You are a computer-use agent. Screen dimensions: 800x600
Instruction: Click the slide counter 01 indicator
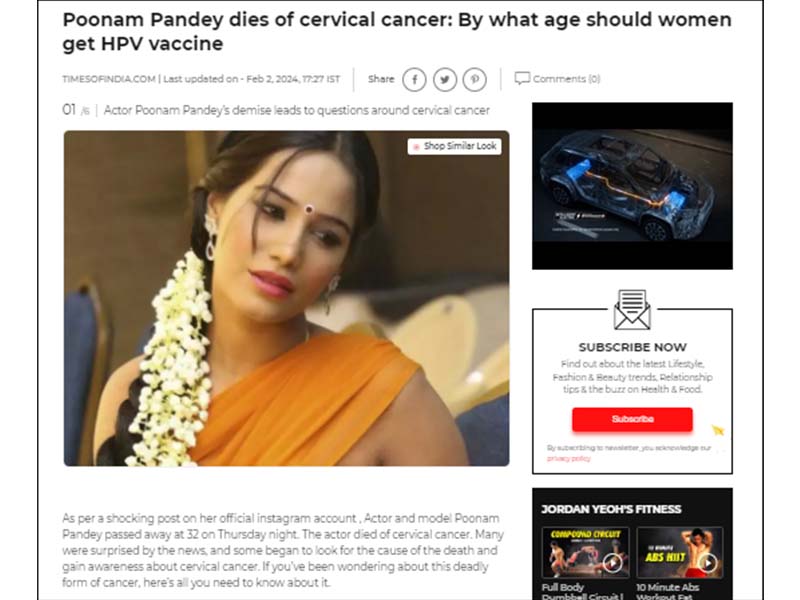(x=69, y=110)
